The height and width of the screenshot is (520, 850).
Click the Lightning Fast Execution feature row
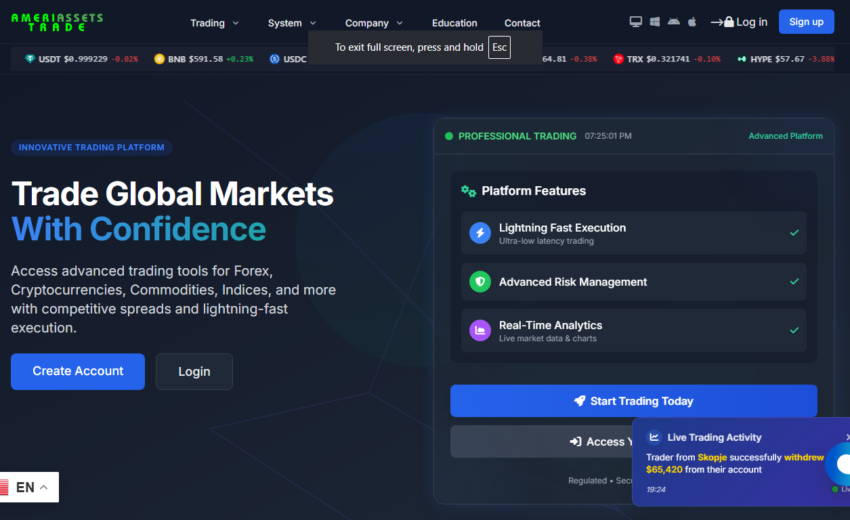coord(633,233)
